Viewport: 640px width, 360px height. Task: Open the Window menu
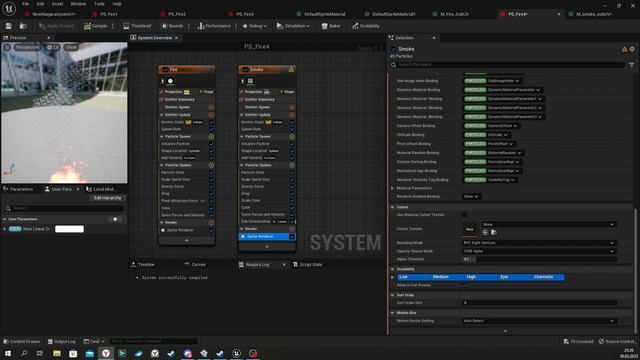[x=78, y=4]
